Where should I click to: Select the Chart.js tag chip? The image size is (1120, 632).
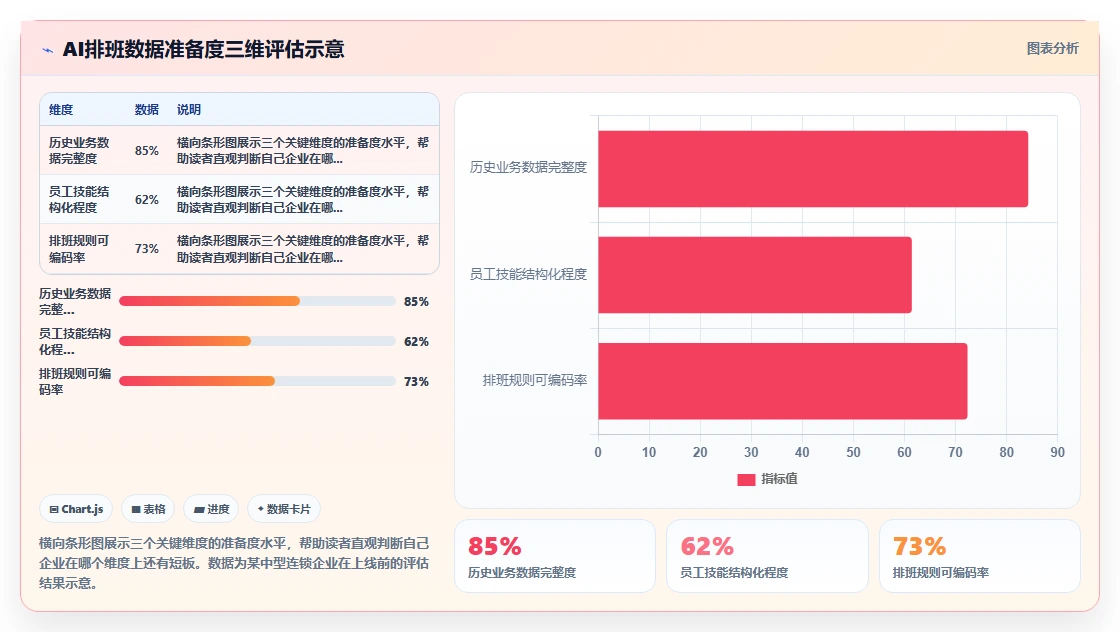tap(76, 509)
